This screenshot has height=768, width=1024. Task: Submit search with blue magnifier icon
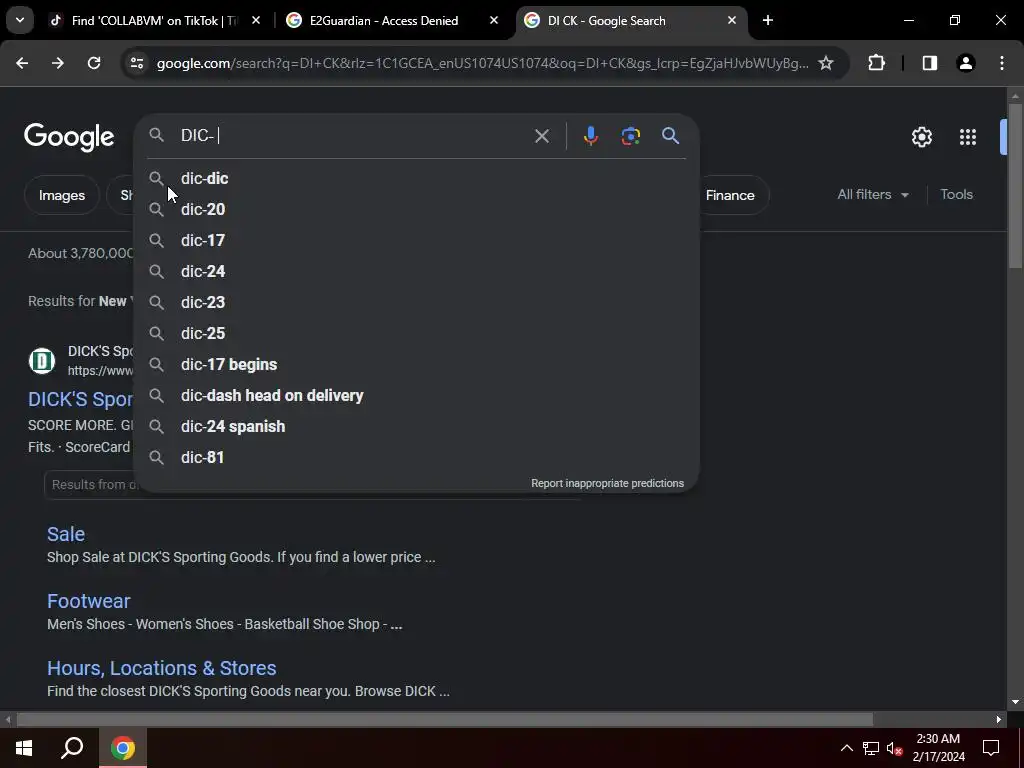[x=670, y=136]
